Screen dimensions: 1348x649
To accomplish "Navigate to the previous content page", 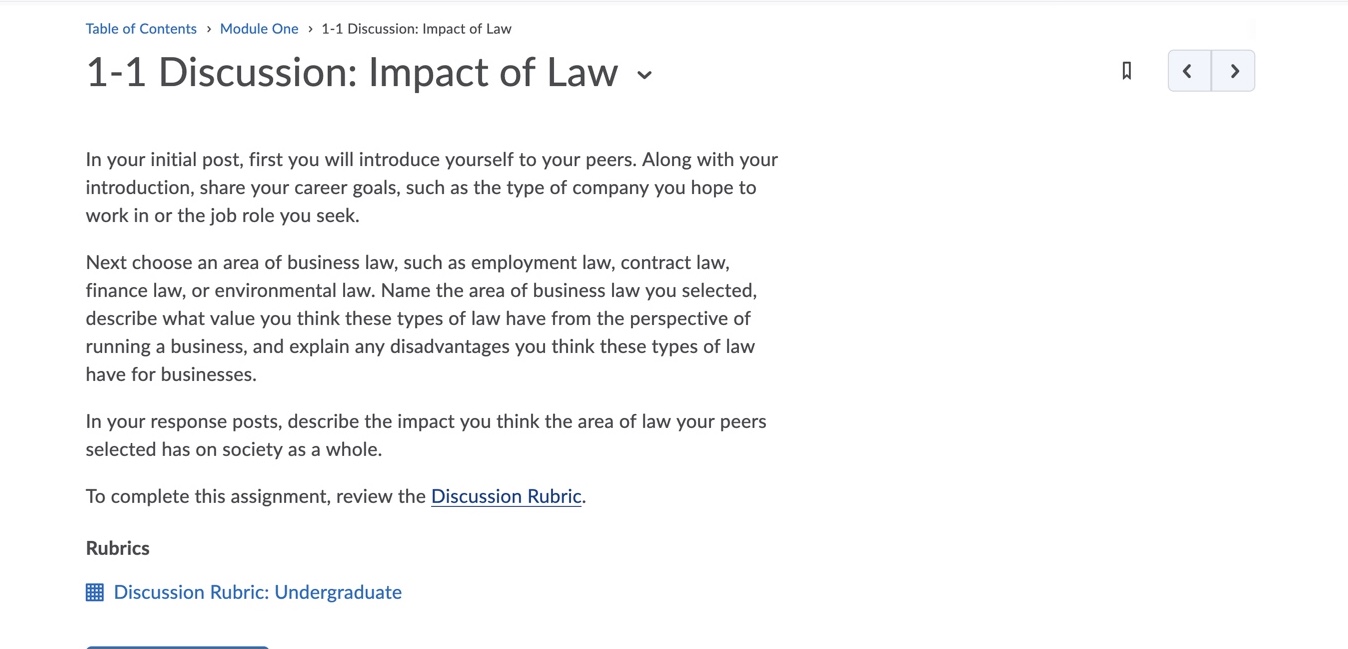I will 1188,70.
